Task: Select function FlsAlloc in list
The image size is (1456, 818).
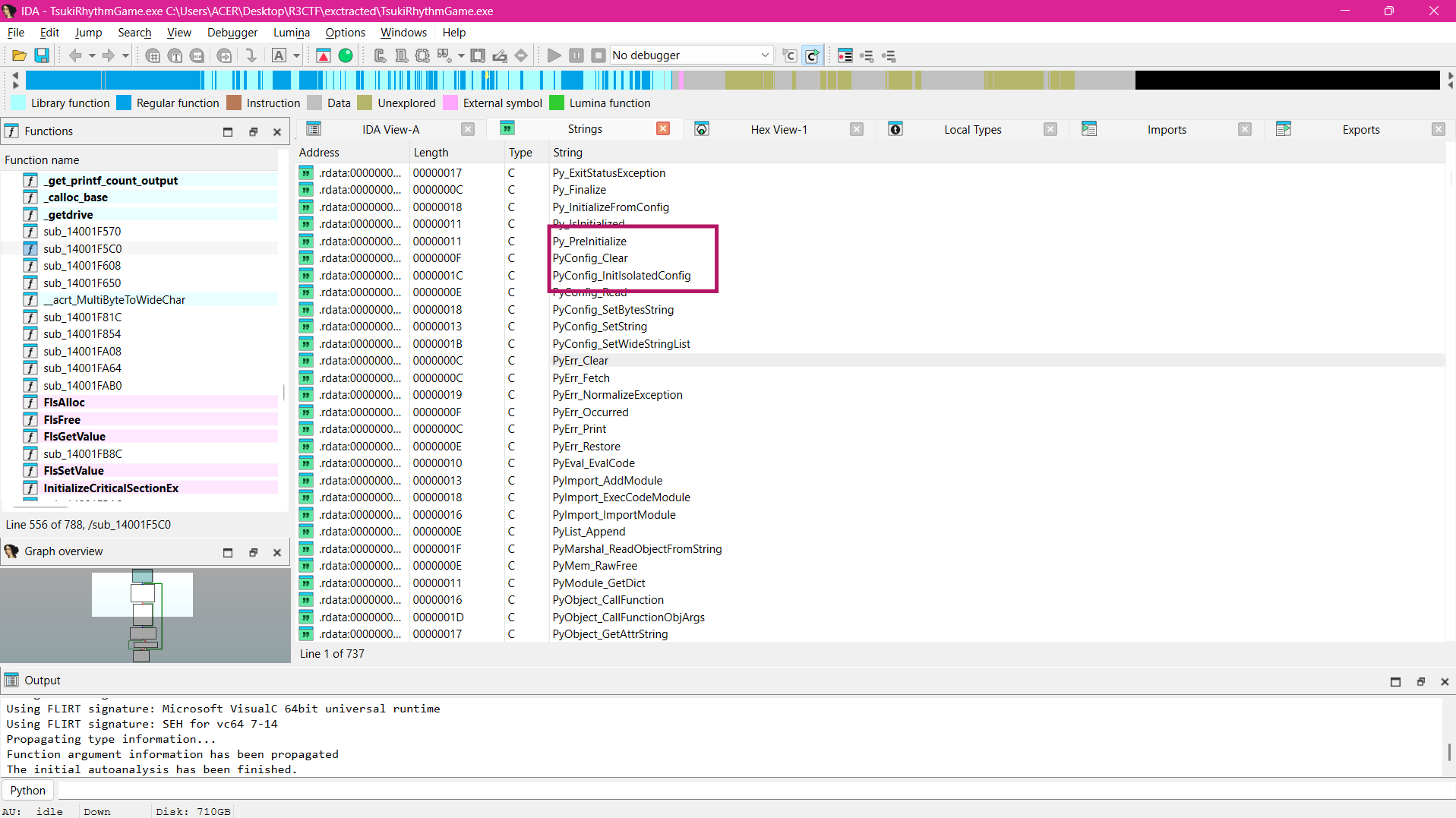Action: coord(64,403)
